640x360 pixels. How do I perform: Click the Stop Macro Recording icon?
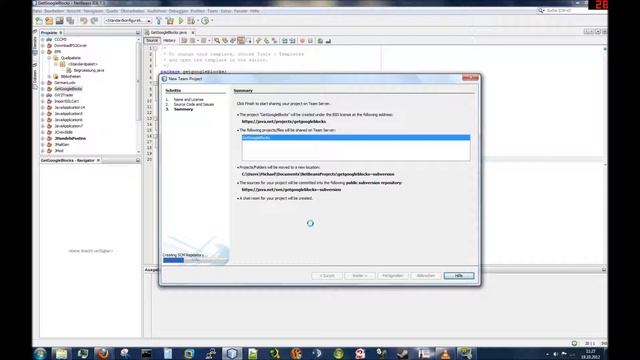point(310,41)
